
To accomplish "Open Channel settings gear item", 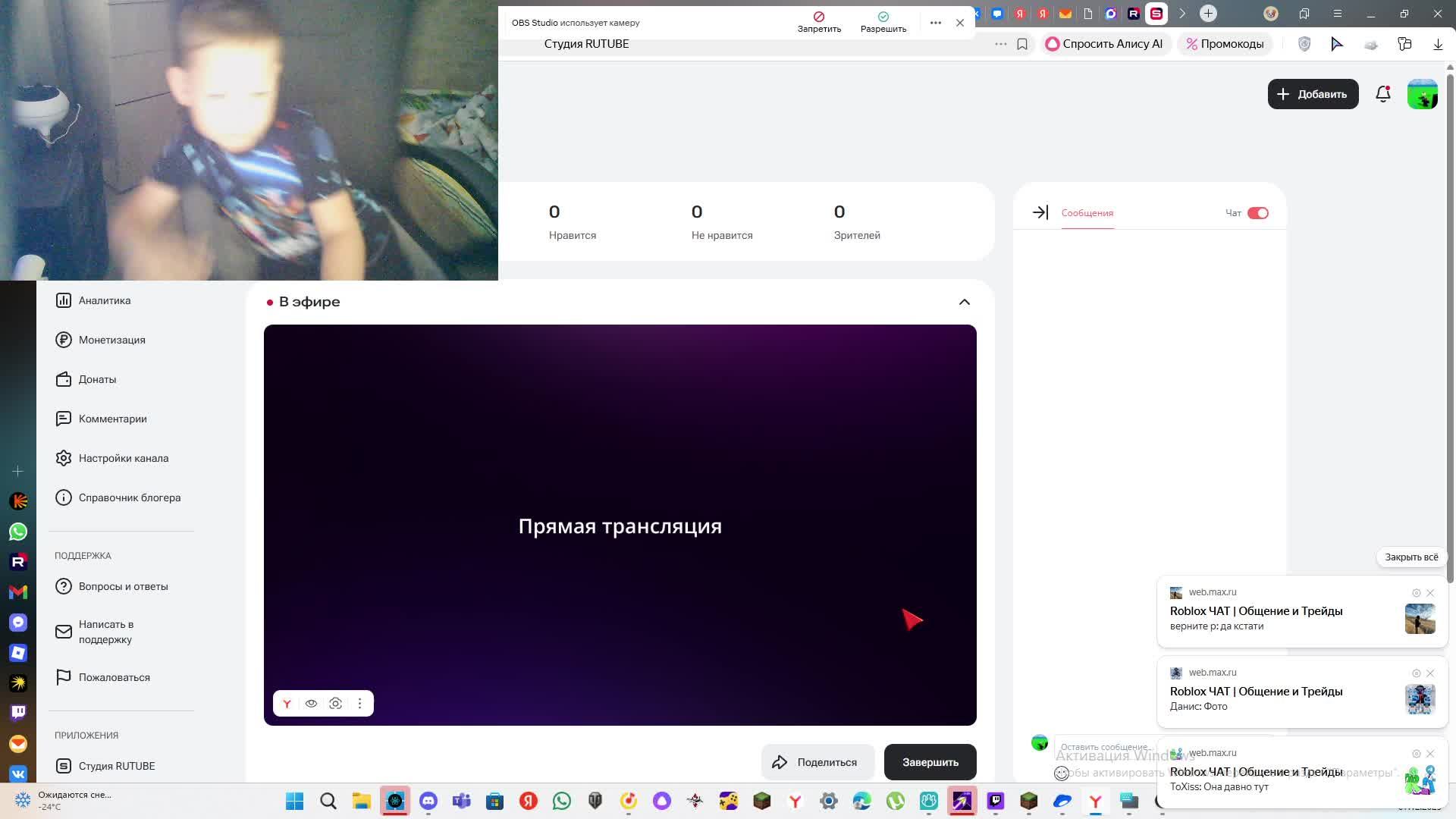I will pos(123,458).
